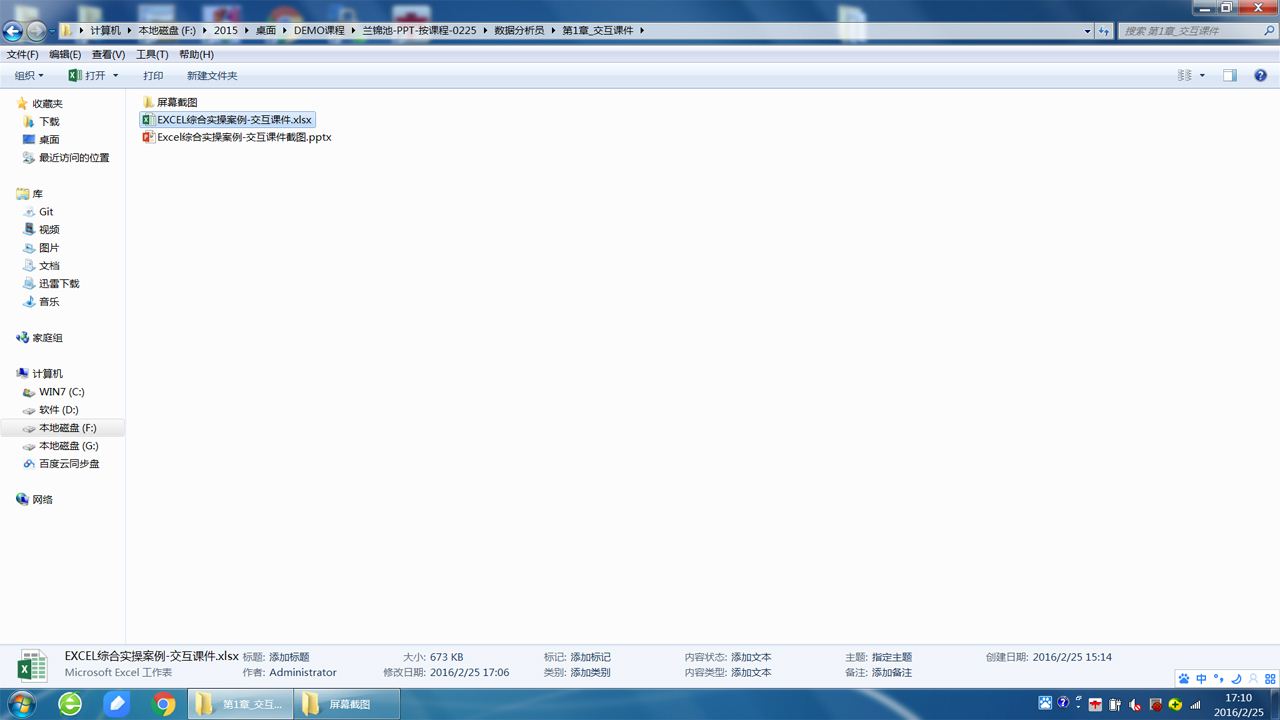Open DEMO课程 breadcrumb segment
Viewport: 1280px width, 720px height.
pyautogui.click(x=319, y=31)
